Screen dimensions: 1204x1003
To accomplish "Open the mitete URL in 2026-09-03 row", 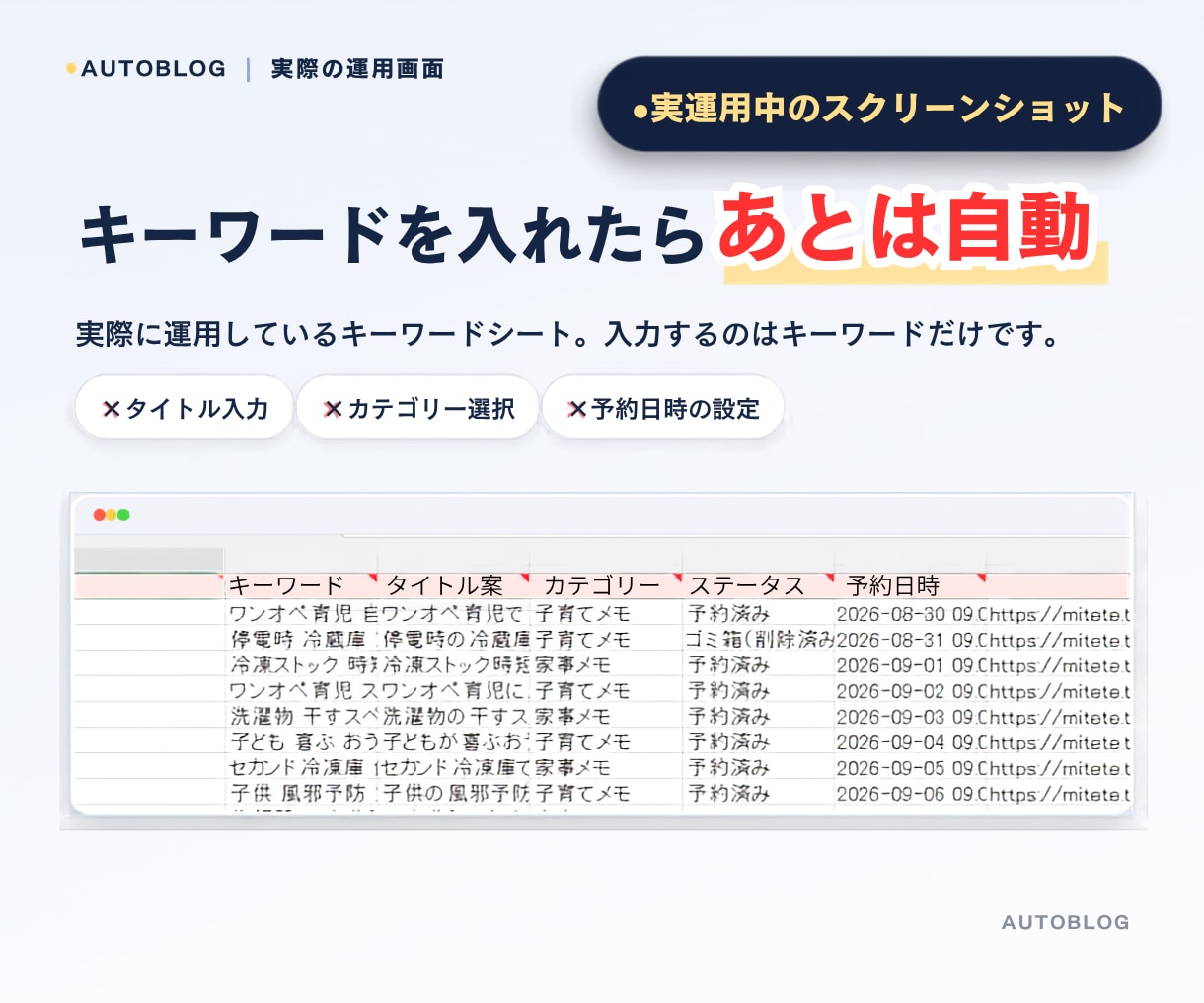I will click(1059, 717).
